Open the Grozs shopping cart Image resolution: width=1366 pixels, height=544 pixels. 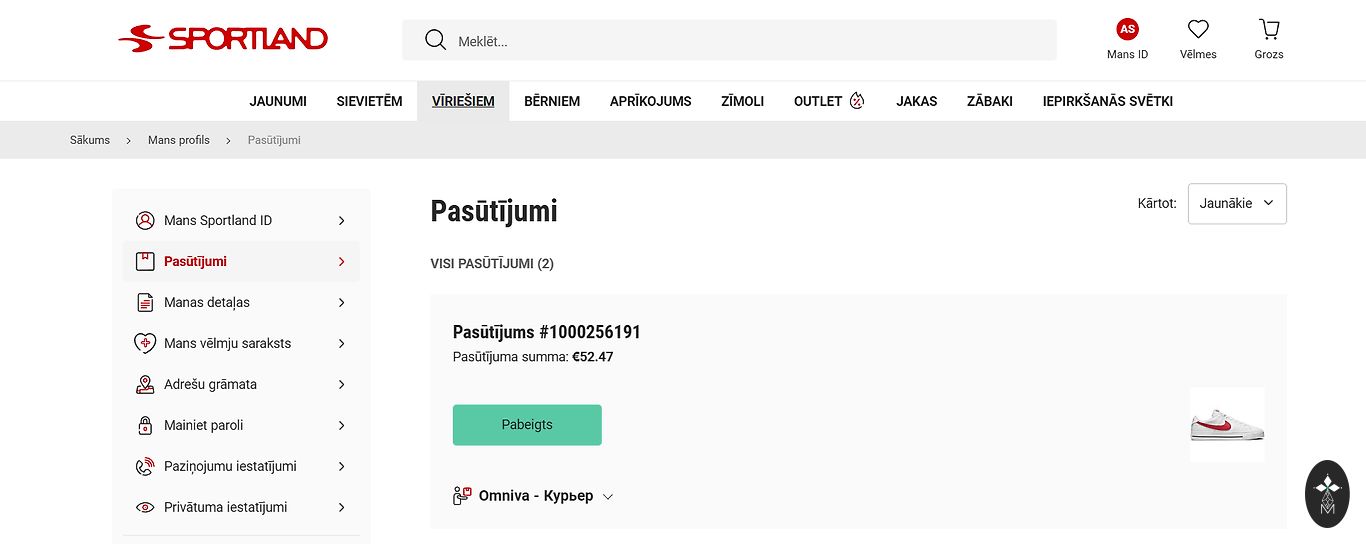tap(1269, 29)
